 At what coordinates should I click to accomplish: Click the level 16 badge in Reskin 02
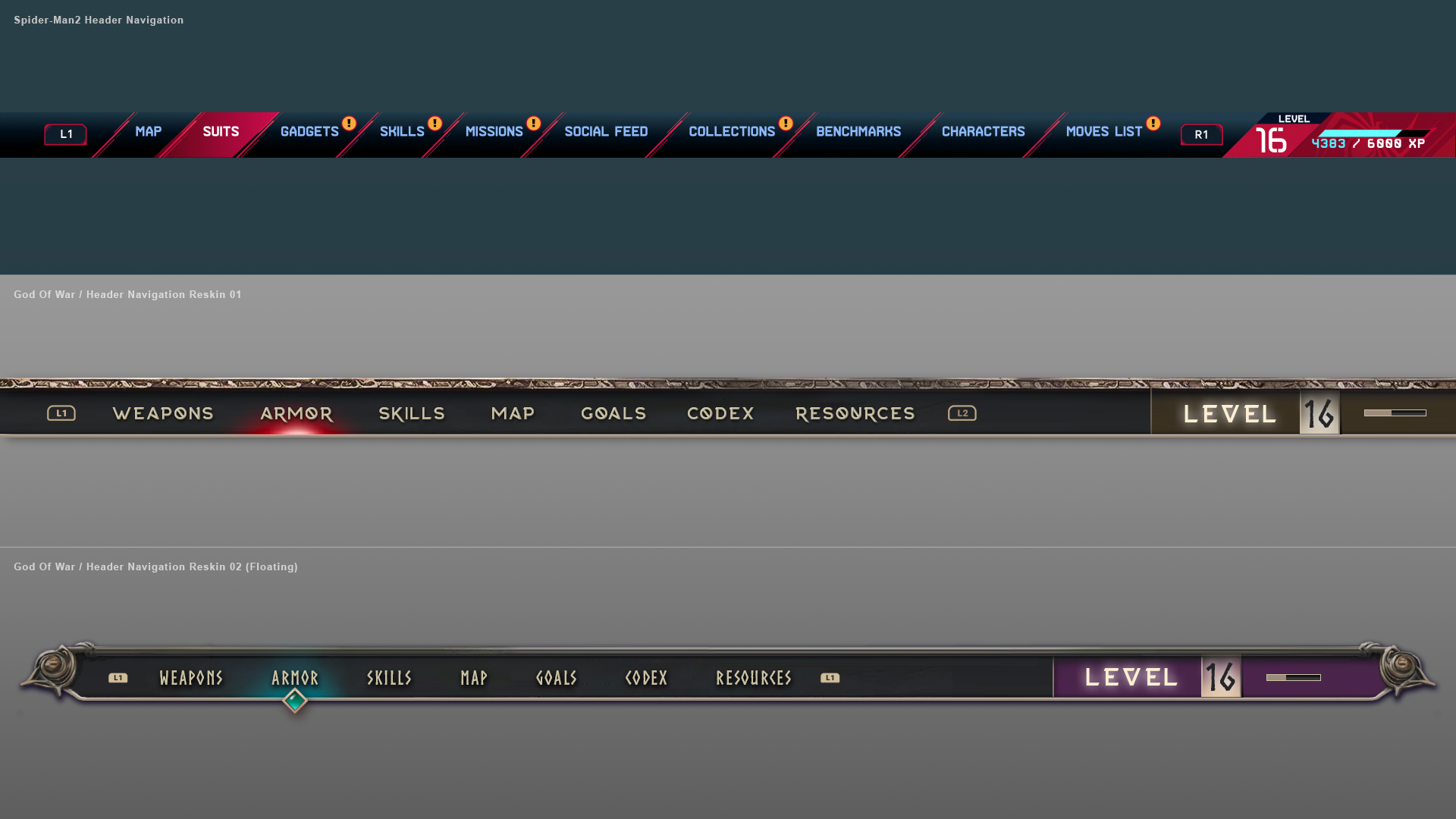point(1221,676)
